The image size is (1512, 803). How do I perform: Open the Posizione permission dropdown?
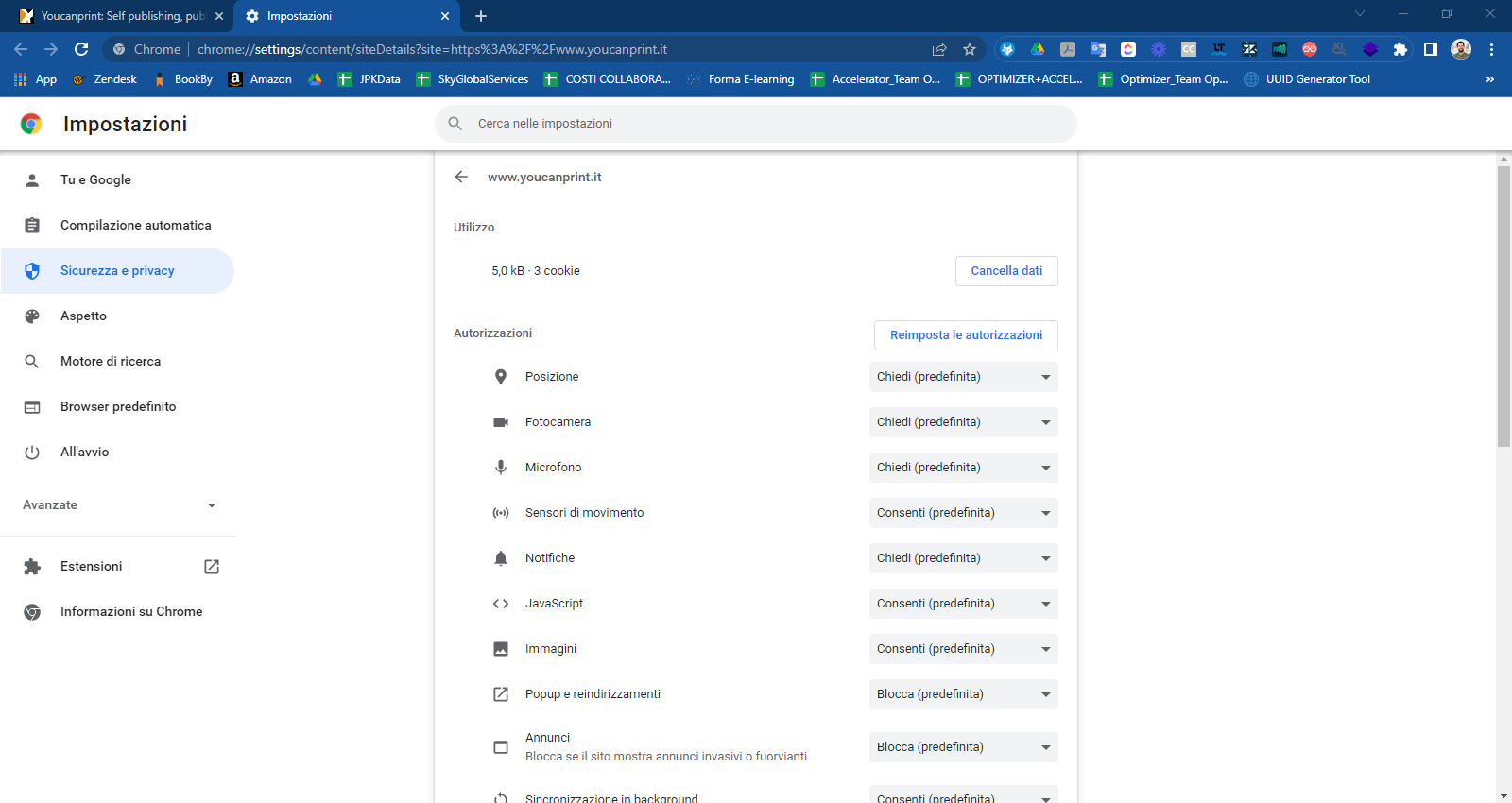963,377
